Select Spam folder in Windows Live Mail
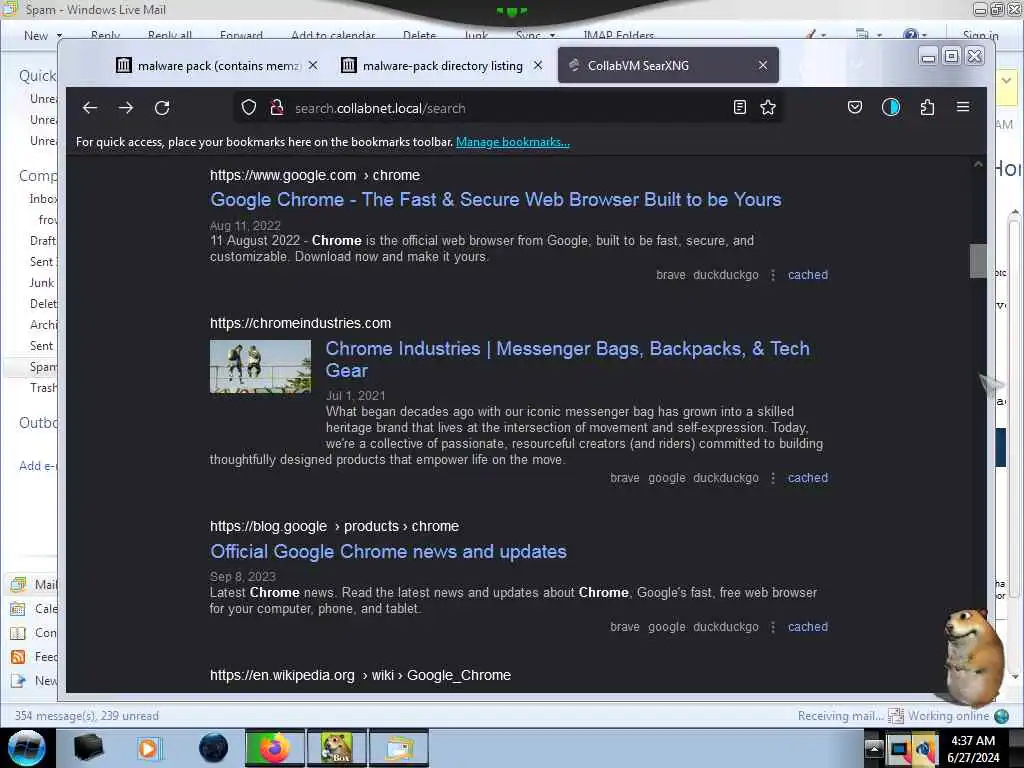The image size is (1024, 768). [43, 367]
